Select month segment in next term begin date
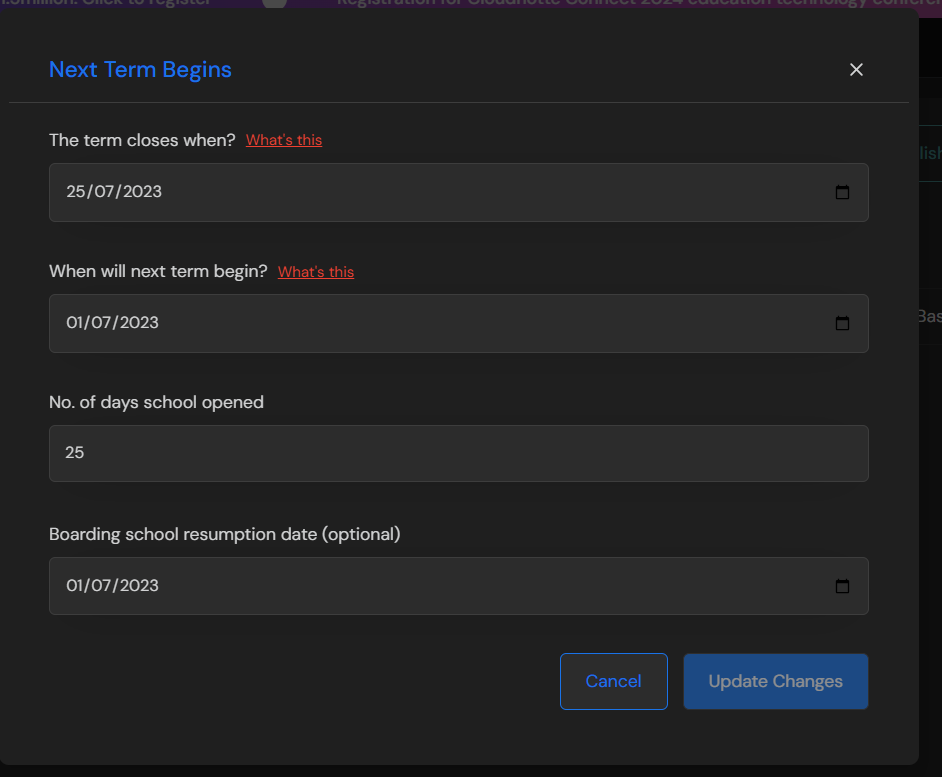 (x=103, y=323)
